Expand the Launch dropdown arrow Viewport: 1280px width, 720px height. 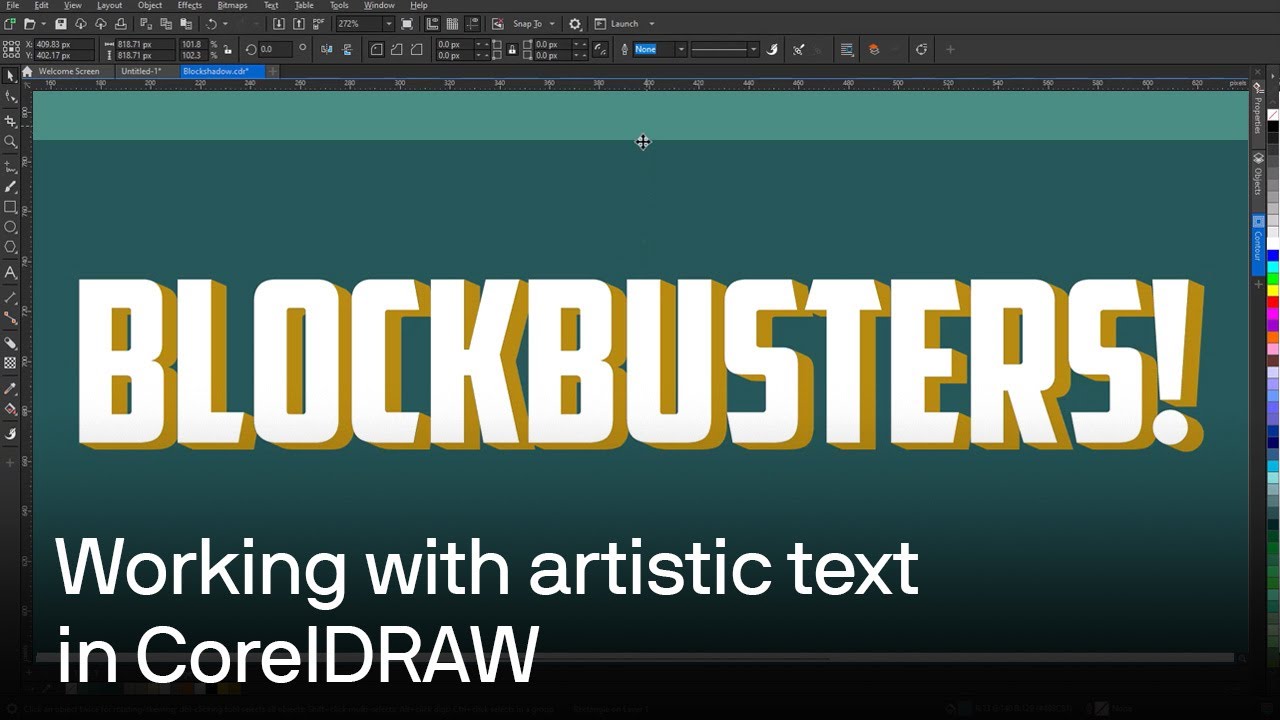652,24
